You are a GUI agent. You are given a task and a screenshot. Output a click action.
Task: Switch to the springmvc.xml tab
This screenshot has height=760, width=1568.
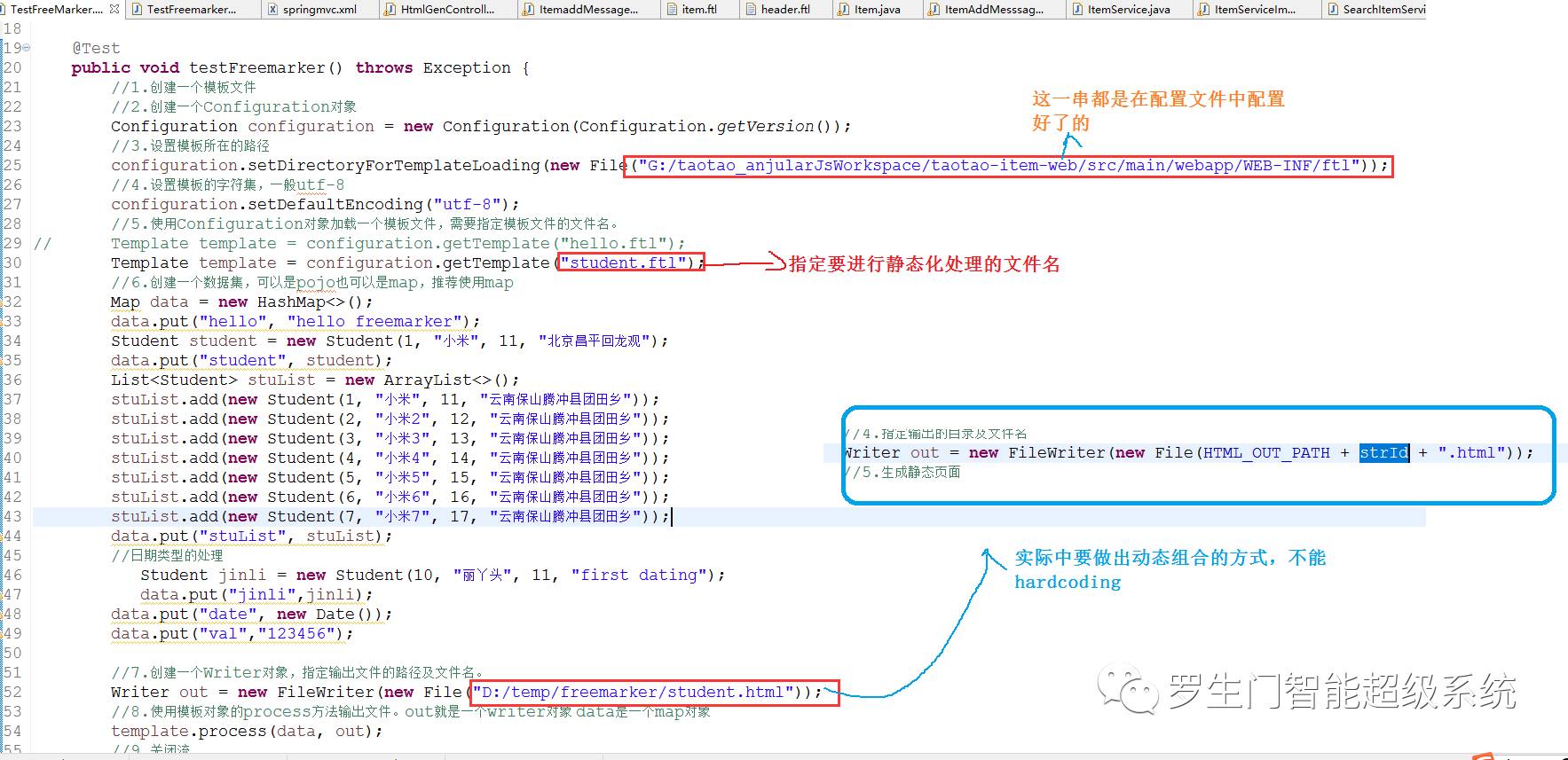point(319,10)
